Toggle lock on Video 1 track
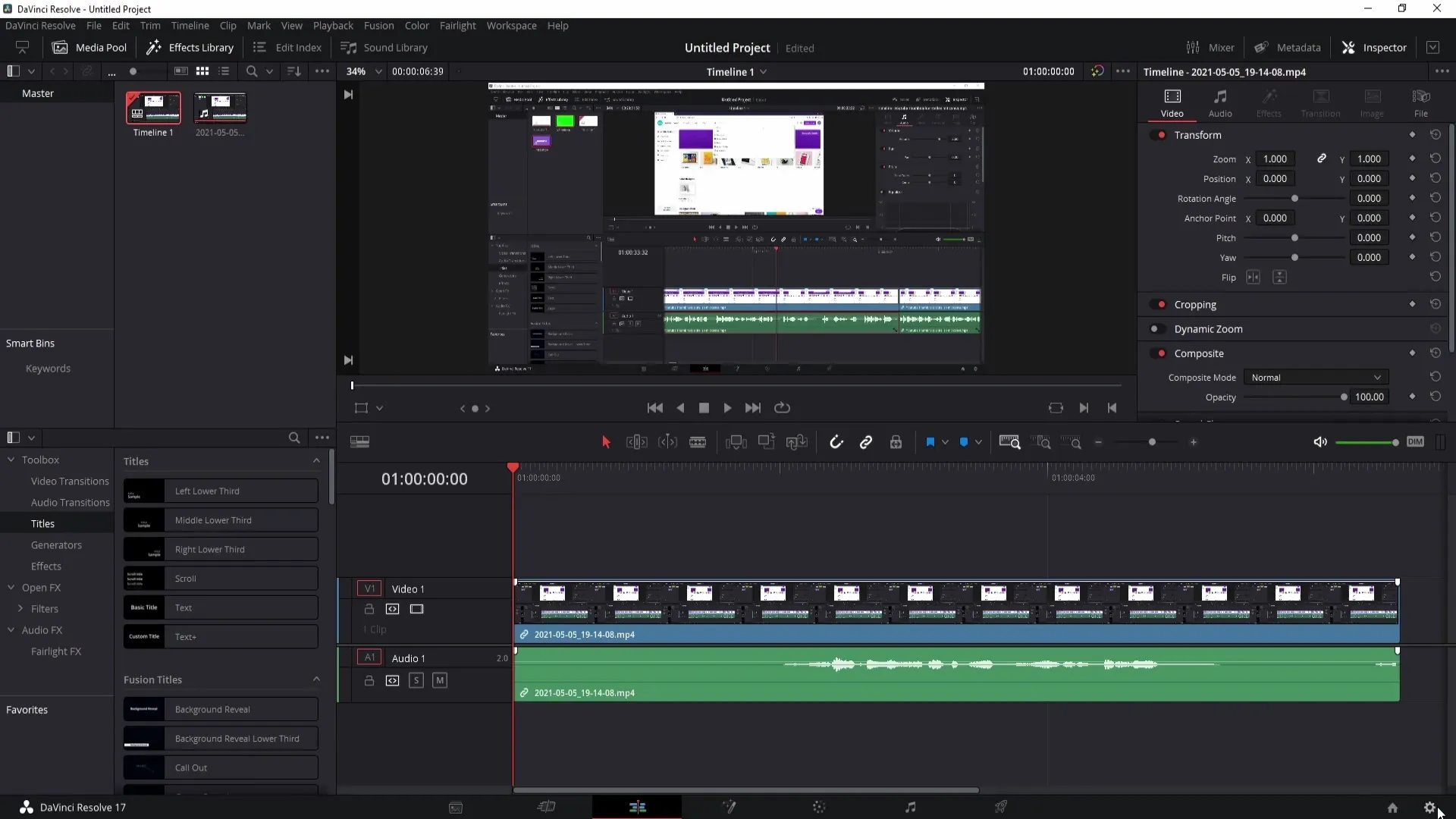The width and height of the screenshot is (1456, 819). 368,609
